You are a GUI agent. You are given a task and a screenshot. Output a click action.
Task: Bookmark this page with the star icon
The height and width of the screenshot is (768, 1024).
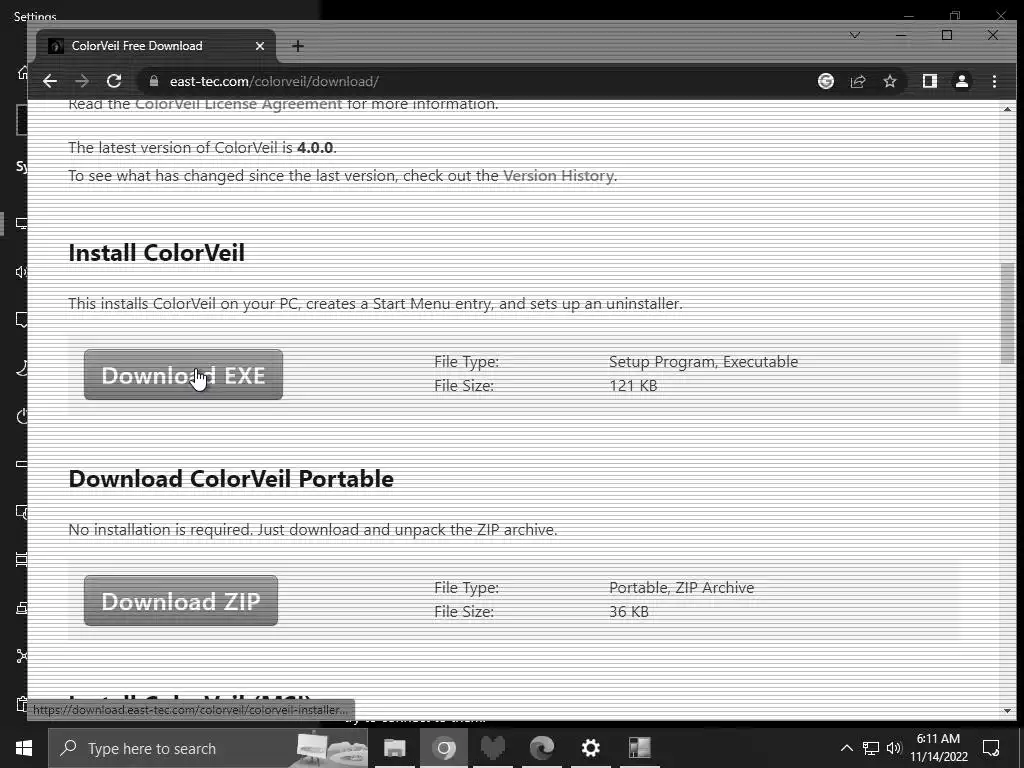click(889, 81)
